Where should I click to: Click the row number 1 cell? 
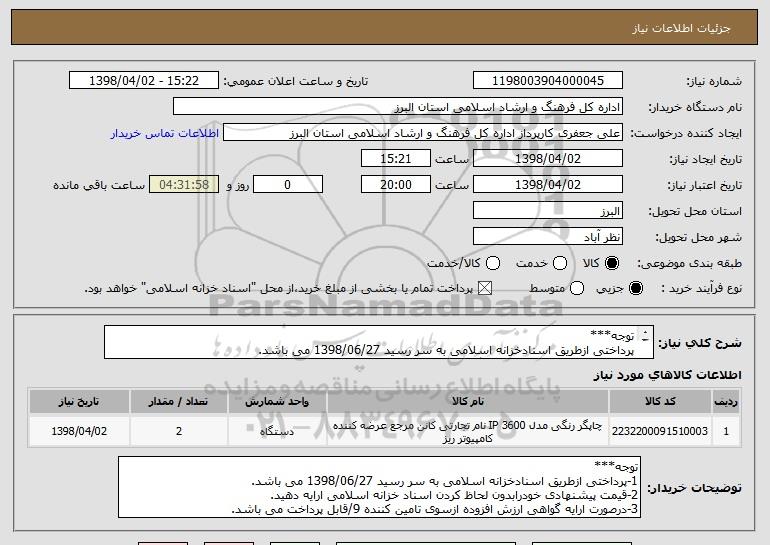pos(726,431)
